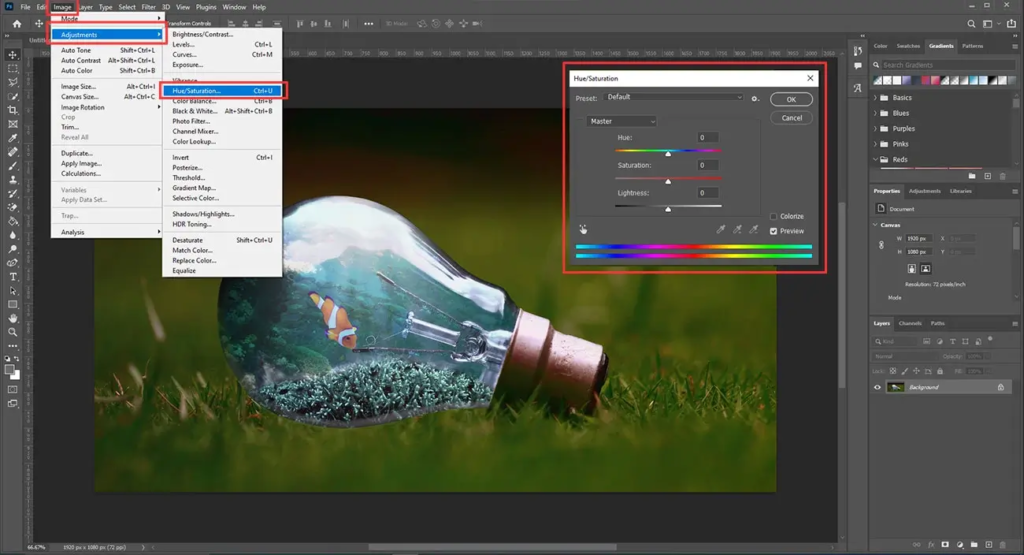Select the Background layer thumbnail
Screen dimensions: 1024x555
click(895, 387)
